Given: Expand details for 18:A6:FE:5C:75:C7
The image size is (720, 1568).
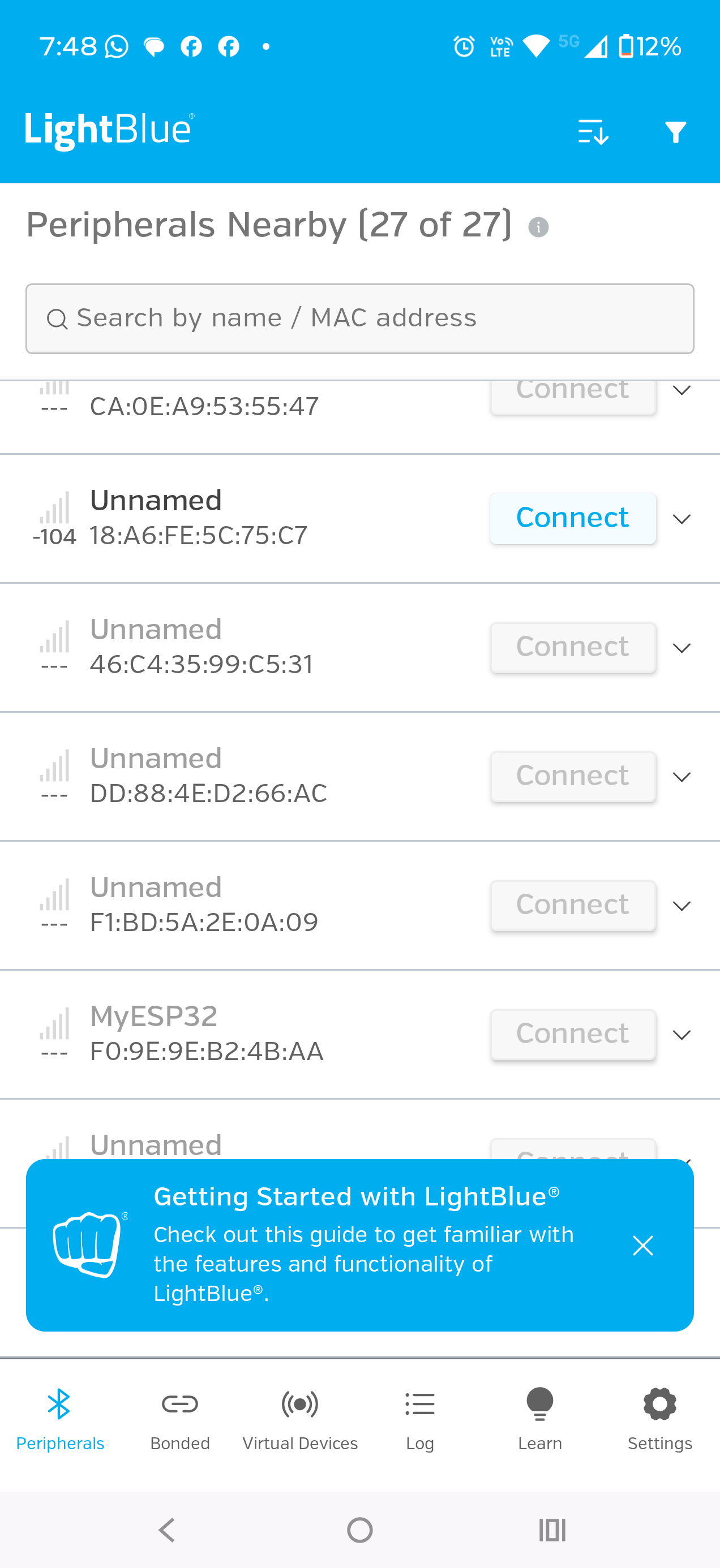Looking at the screenshot, I should pyautogui.click(x=682, y=519).
